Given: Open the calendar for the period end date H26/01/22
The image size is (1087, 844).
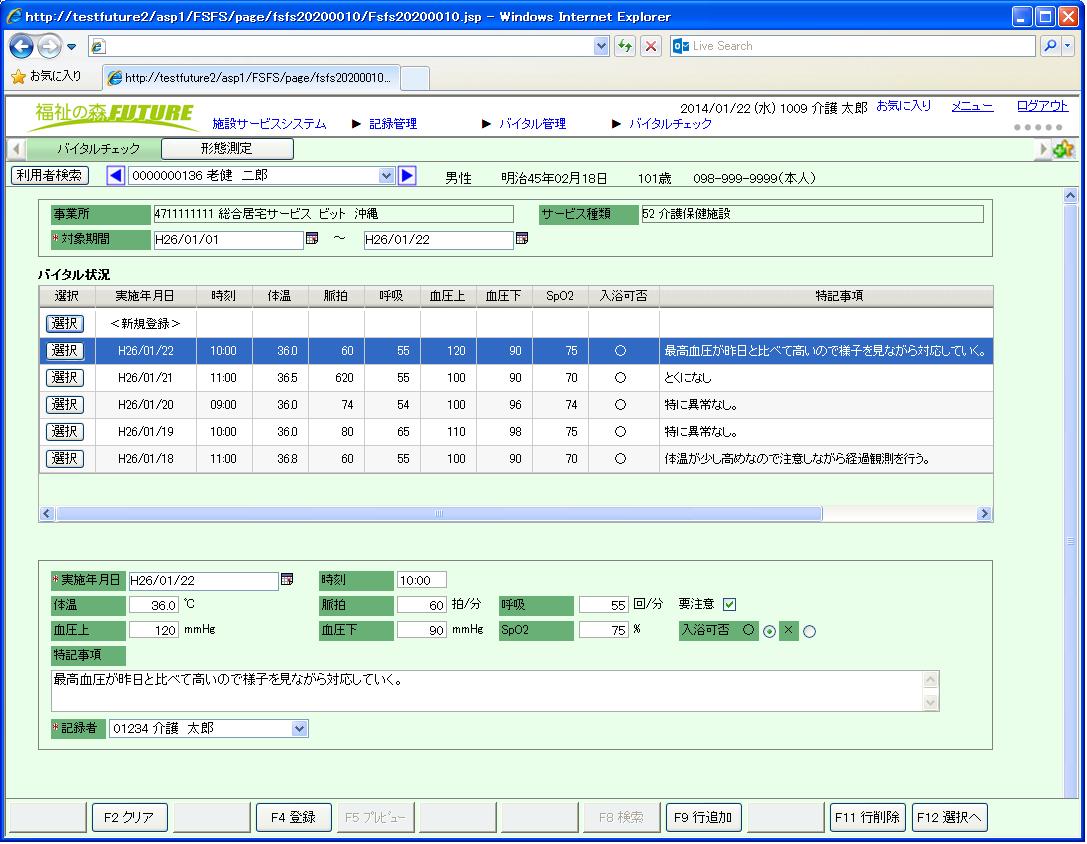Looking at the screenshot, I should click(x=522, y=239).
